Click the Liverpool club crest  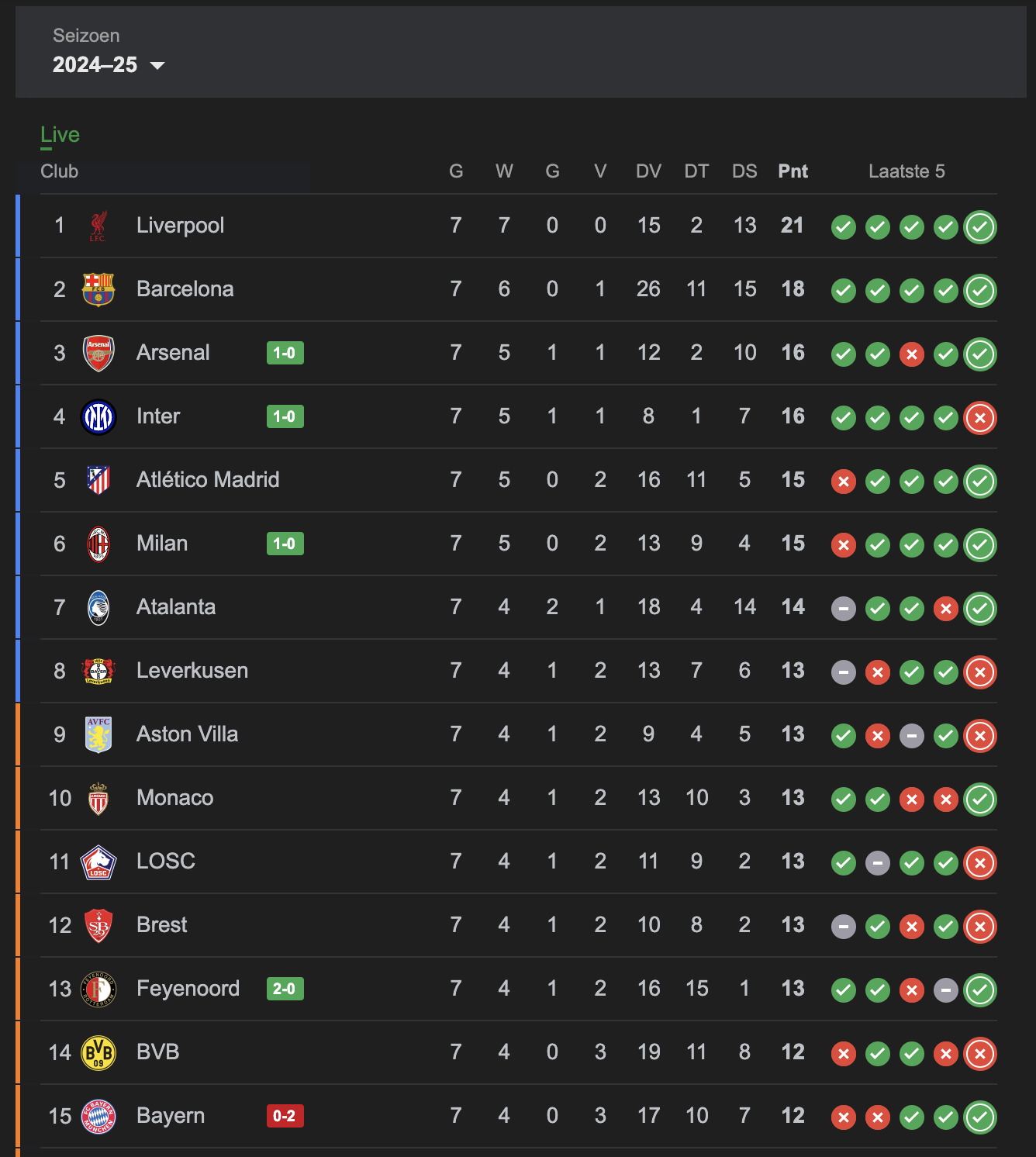(x=98, y=226)
